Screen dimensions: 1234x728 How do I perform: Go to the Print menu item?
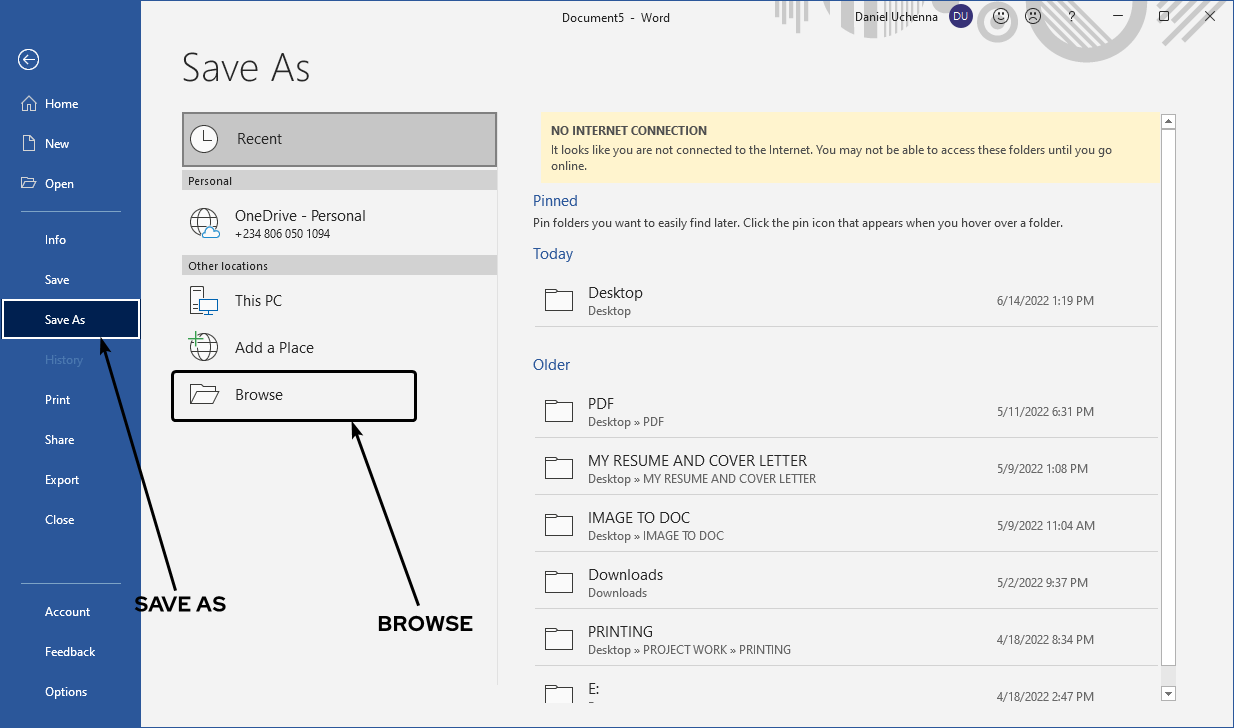tap(58, 400)
